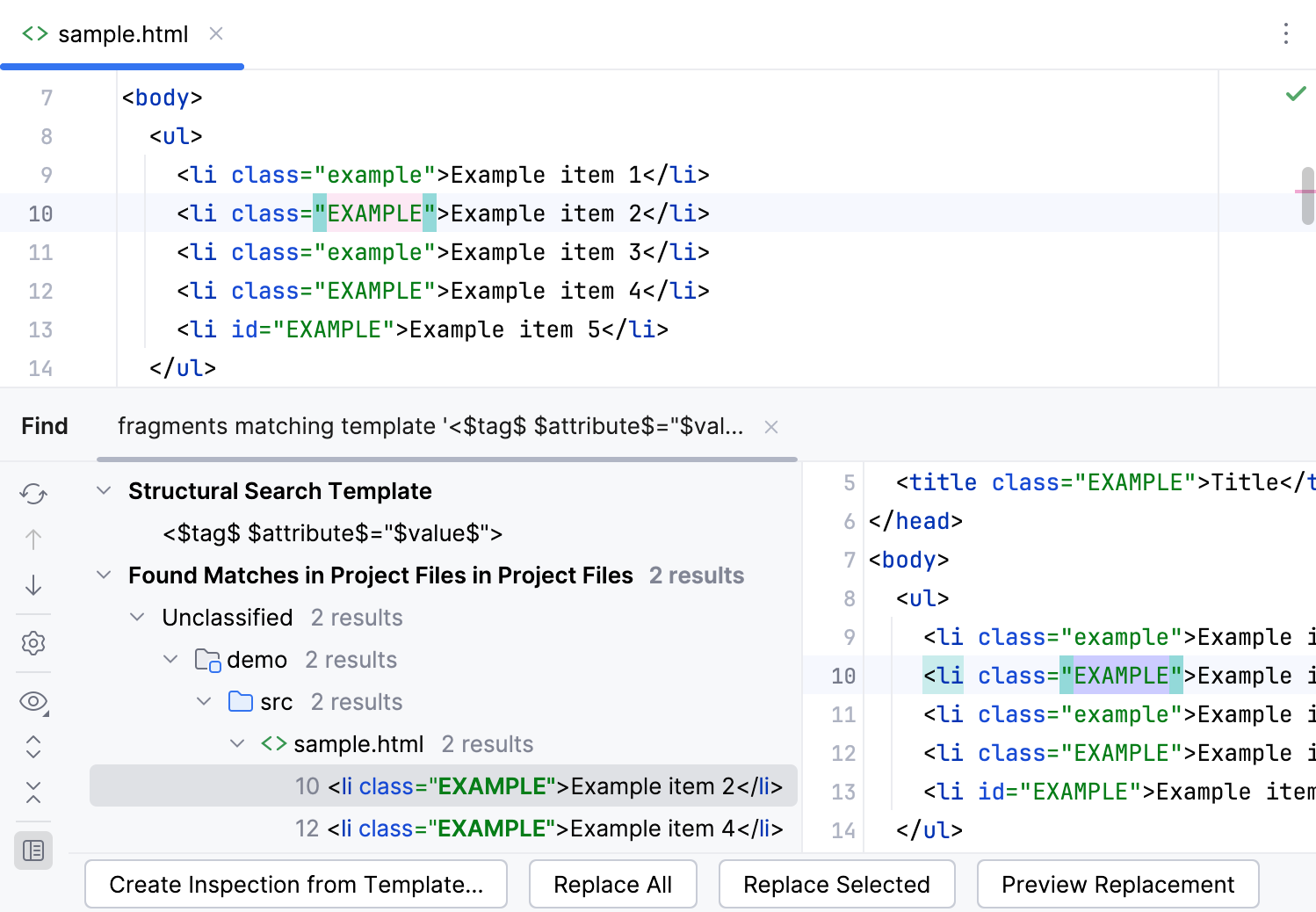Click the Expand All icon
This screenshot has height=912, width=1316.
(x=33, y=747)
